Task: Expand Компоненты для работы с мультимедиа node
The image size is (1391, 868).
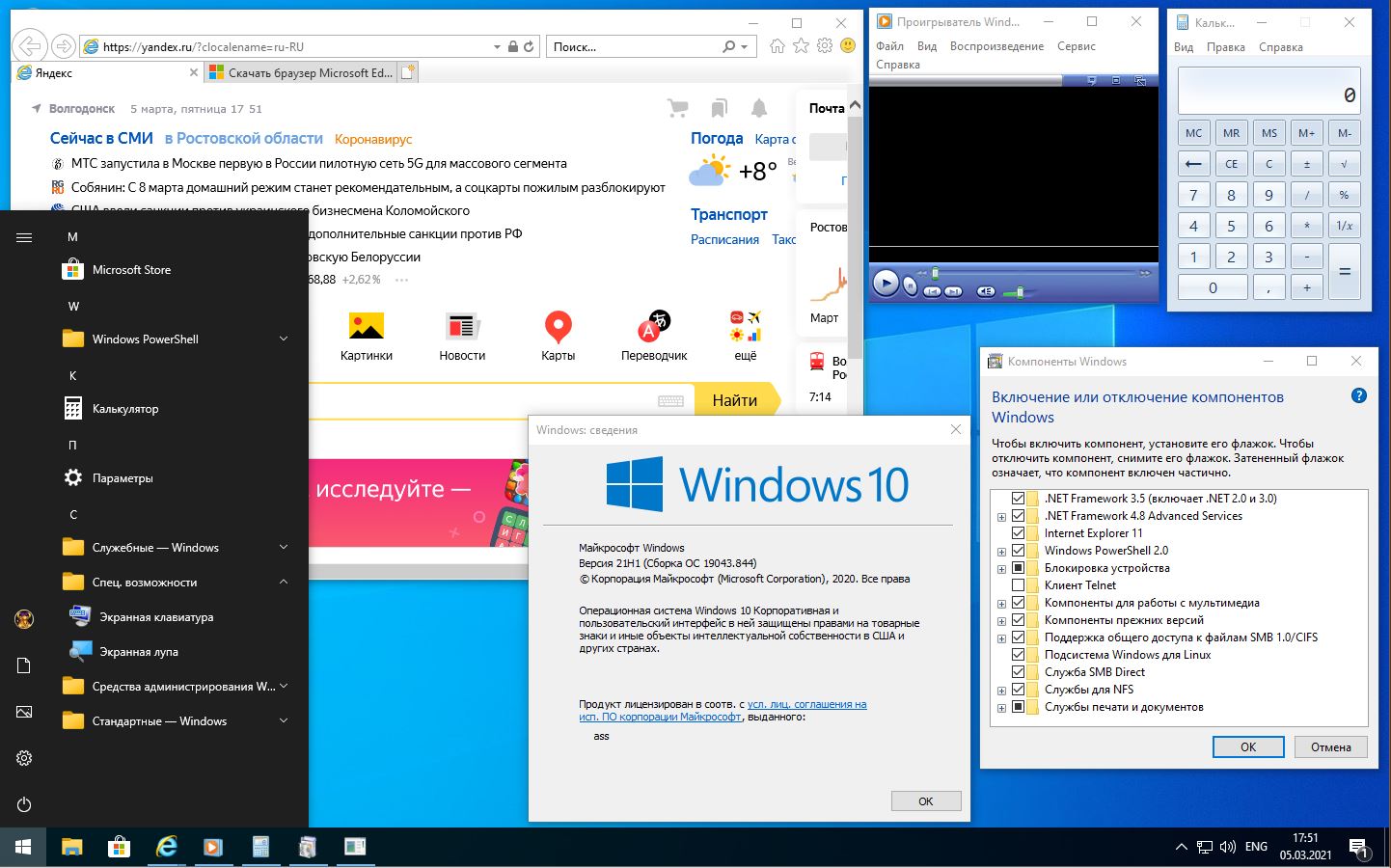Action: point(1001,604)
